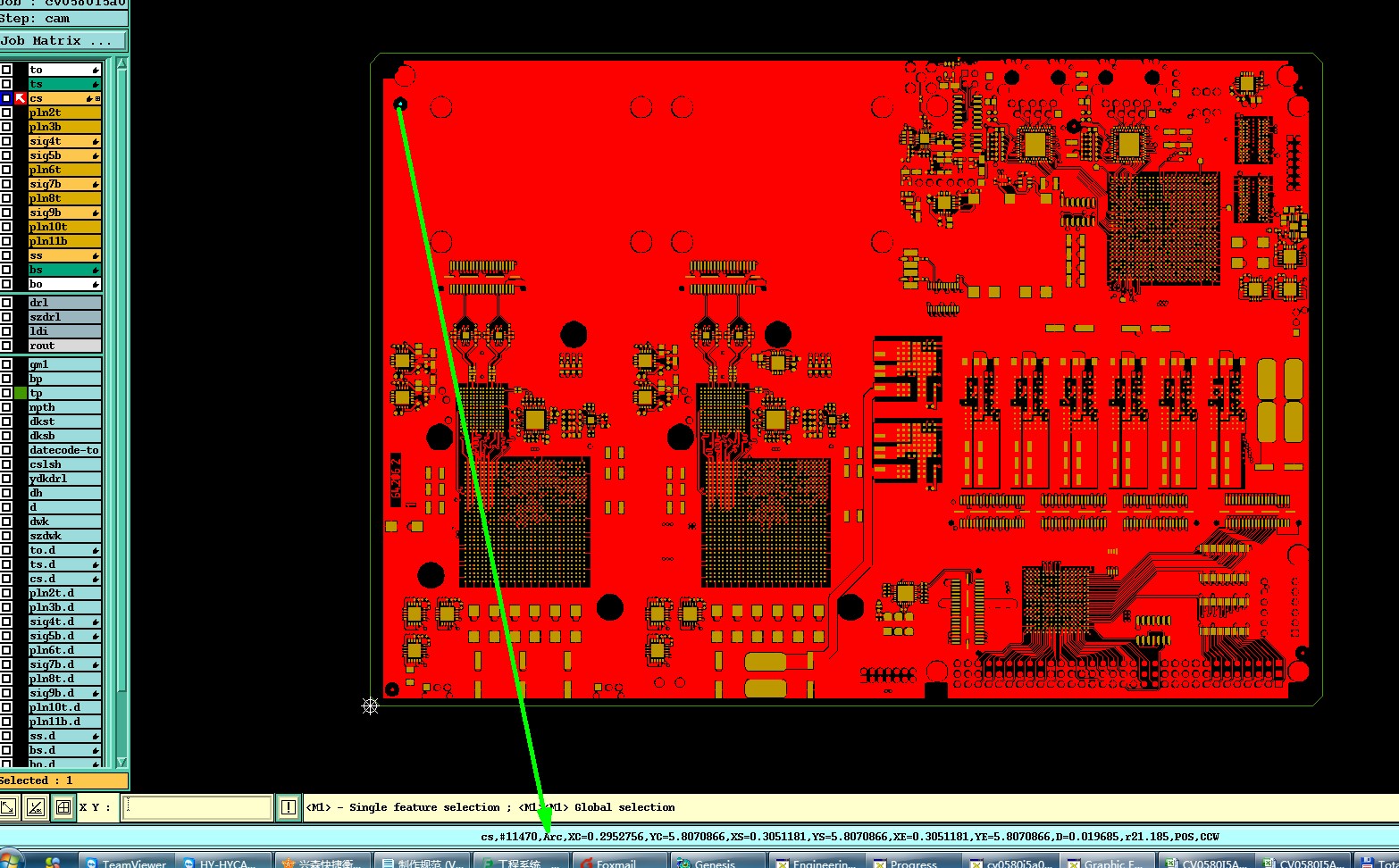Select the pln10t layer name
Screen dimensions: 1399x868
tap(64, 227)
